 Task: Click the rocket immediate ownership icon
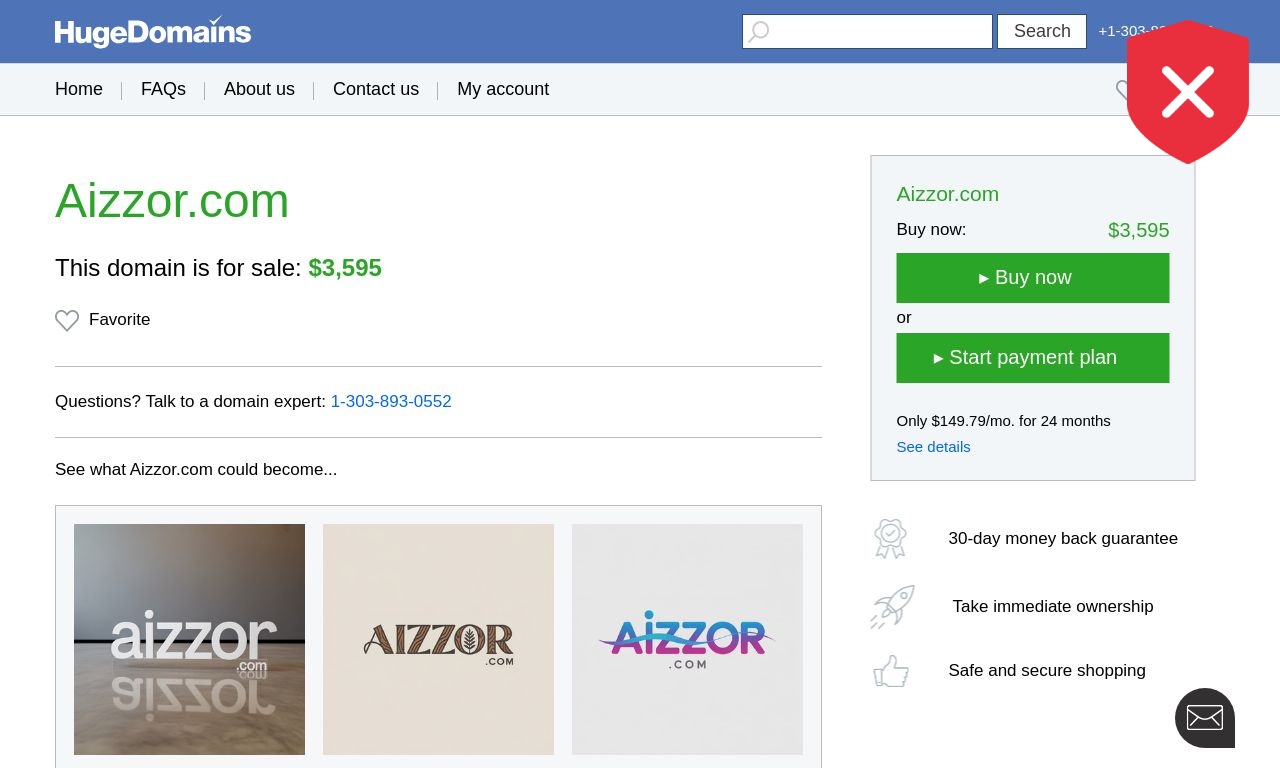click(x=892, y=607)
